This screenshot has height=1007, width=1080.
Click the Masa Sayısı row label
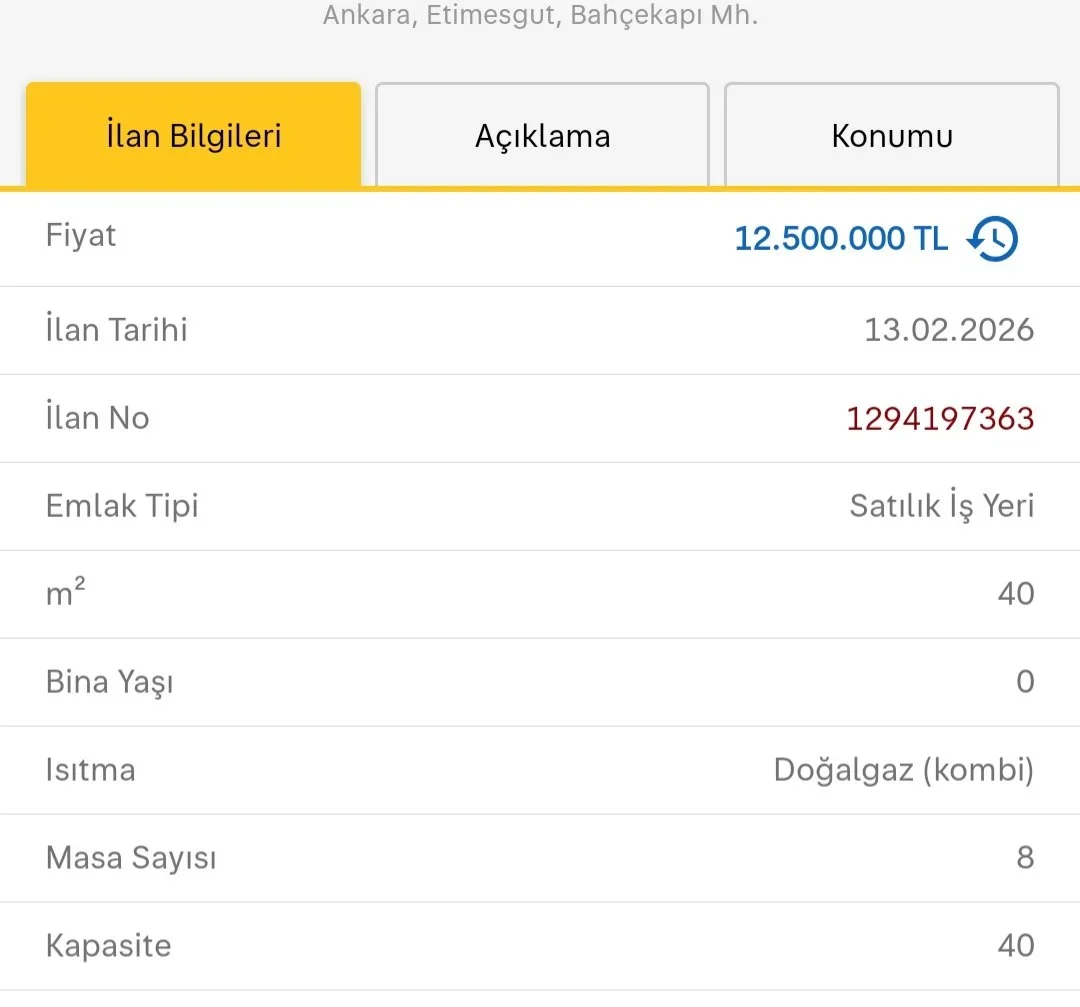pyautogui.click(x=130, y=858)
